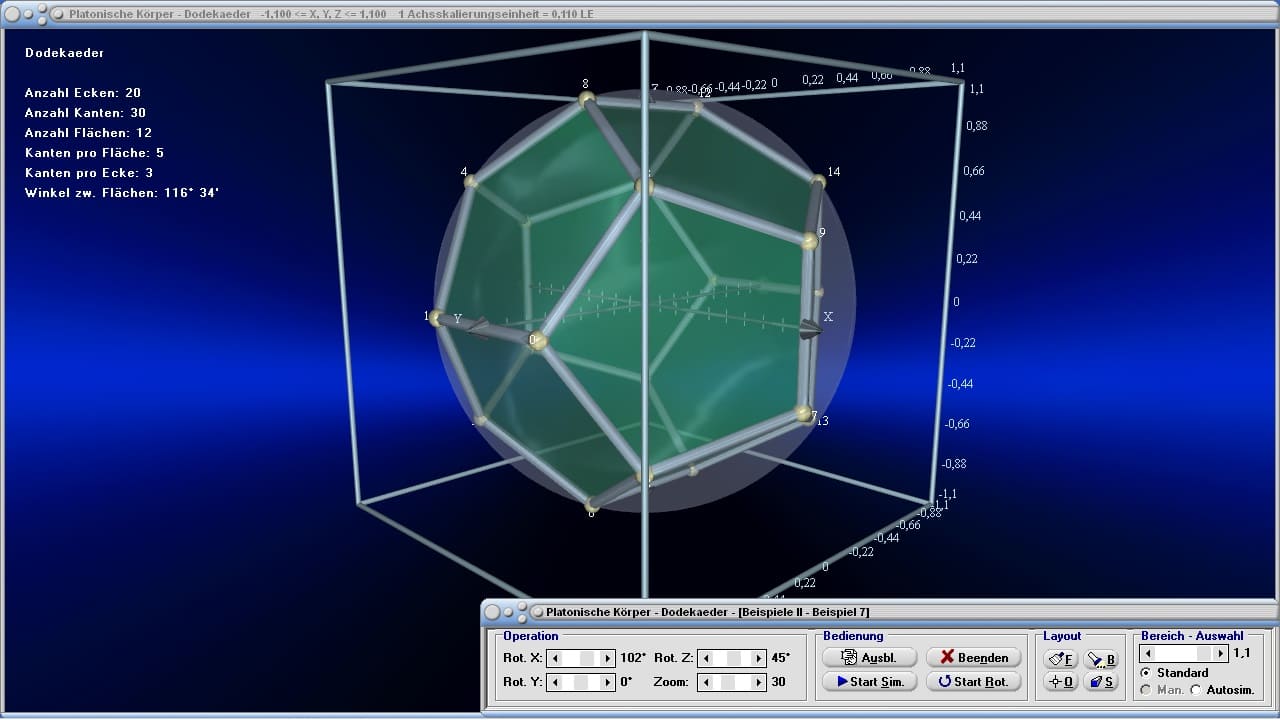Click vertex label 14 on the dodecahedron
This screenshot has height=720, width=1280.
coord(833,172)
